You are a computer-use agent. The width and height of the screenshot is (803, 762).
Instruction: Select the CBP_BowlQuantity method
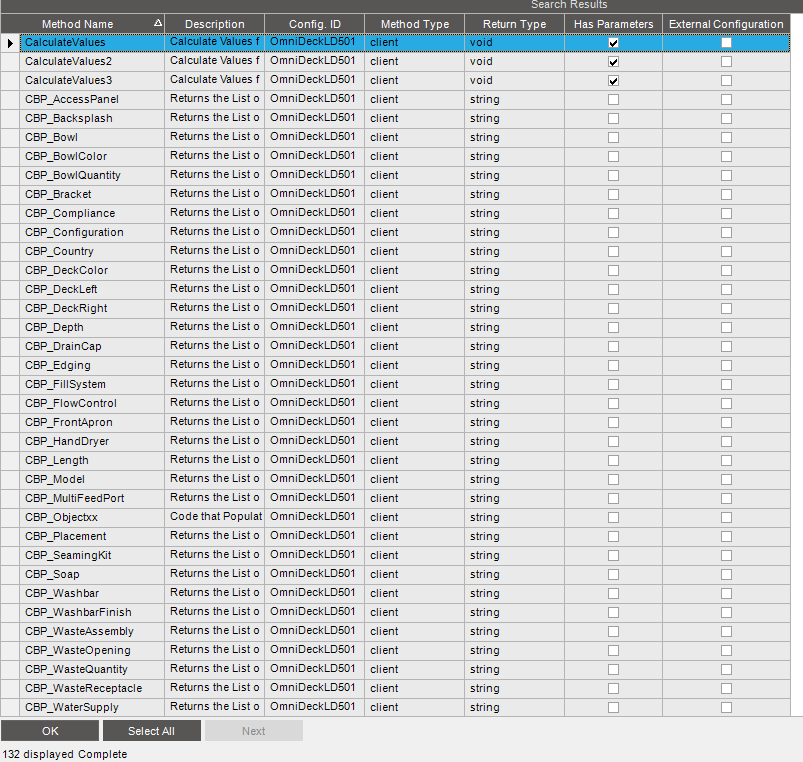(73, 175)
